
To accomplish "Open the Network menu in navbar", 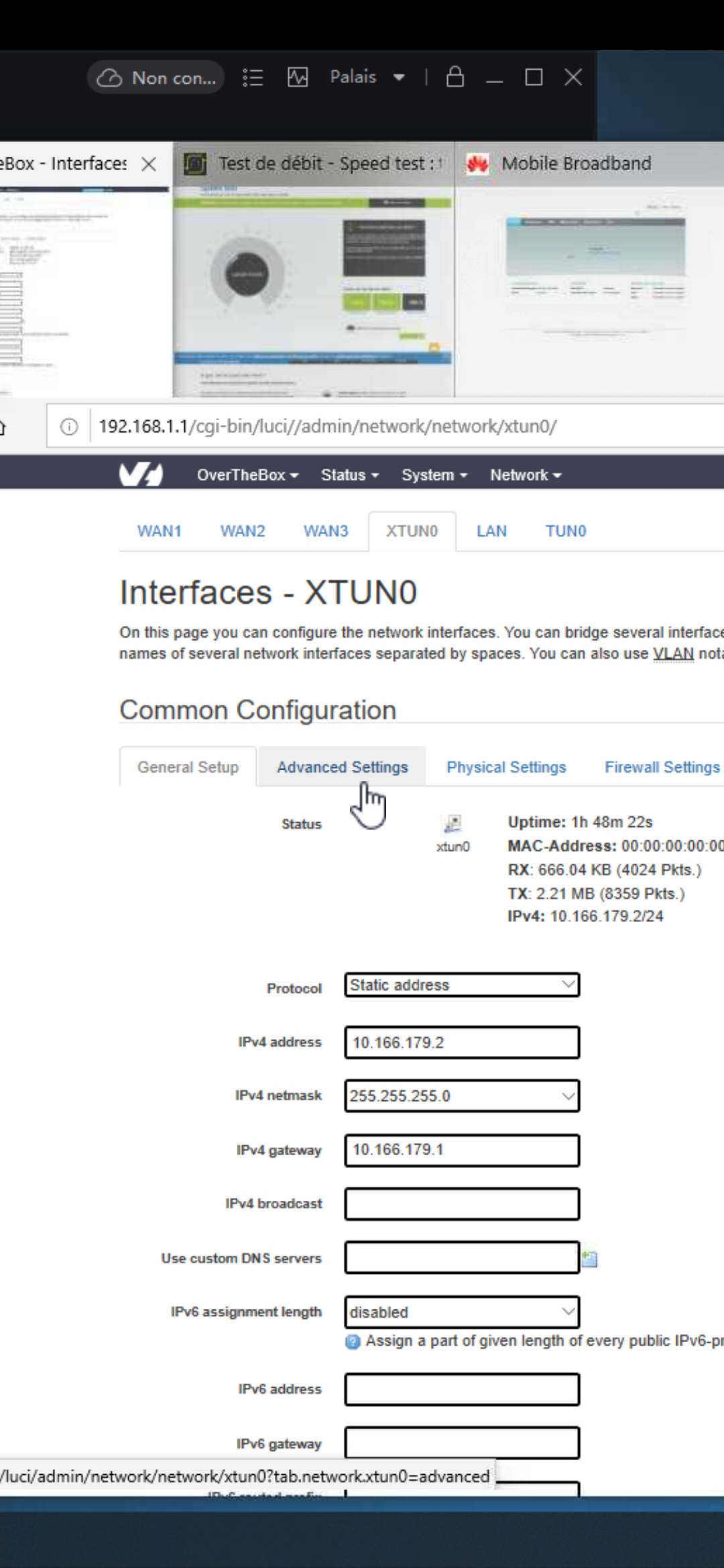I will click(526, 475).
